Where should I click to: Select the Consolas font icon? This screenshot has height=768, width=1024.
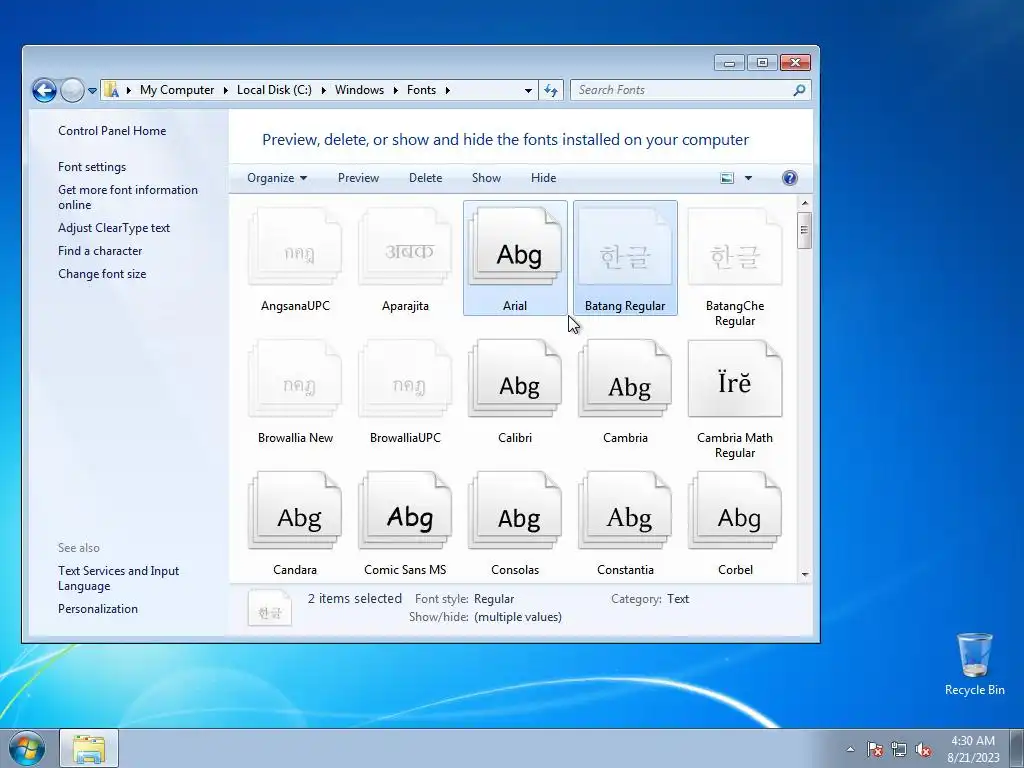[515, 511]
